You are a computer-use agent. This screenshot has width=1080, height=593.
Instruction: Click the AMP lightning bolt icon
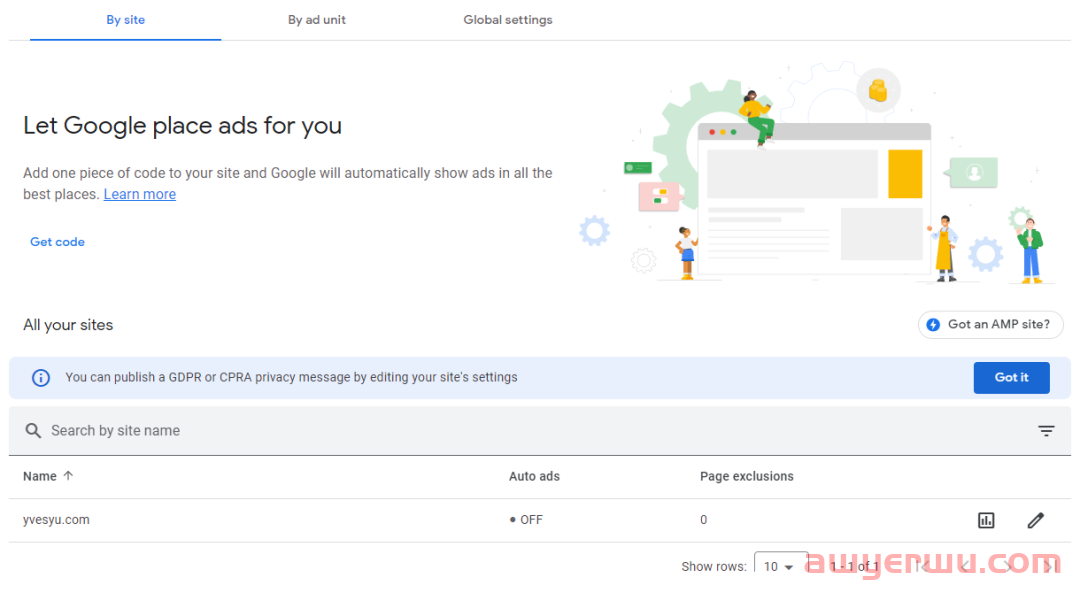[933, 325]
